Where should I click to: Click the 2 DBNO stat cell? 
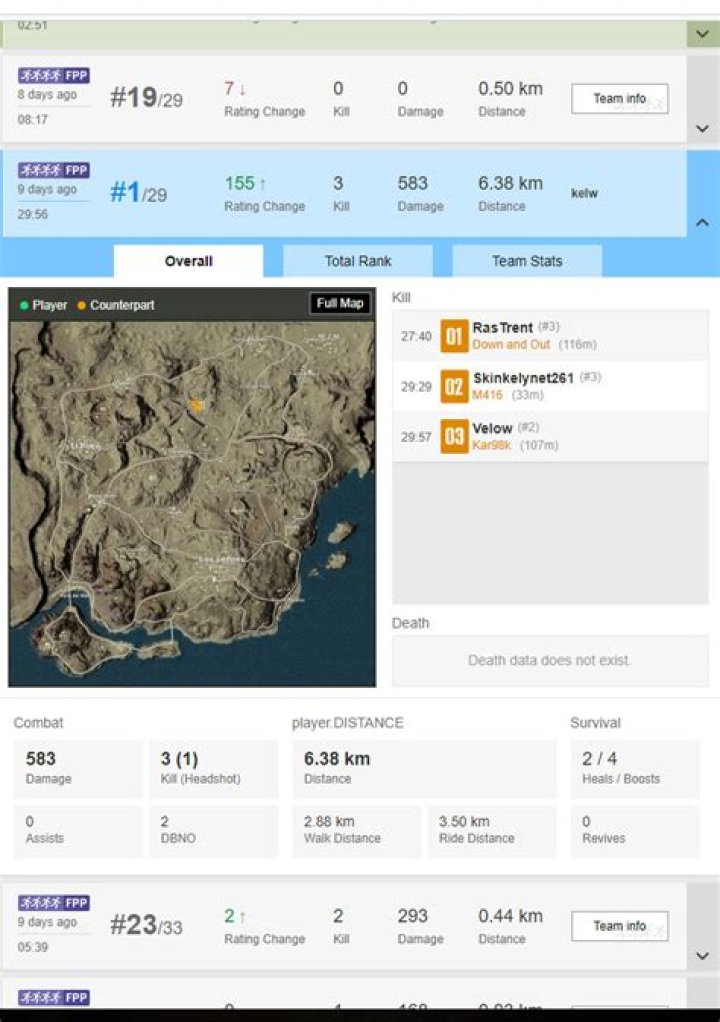214,830
